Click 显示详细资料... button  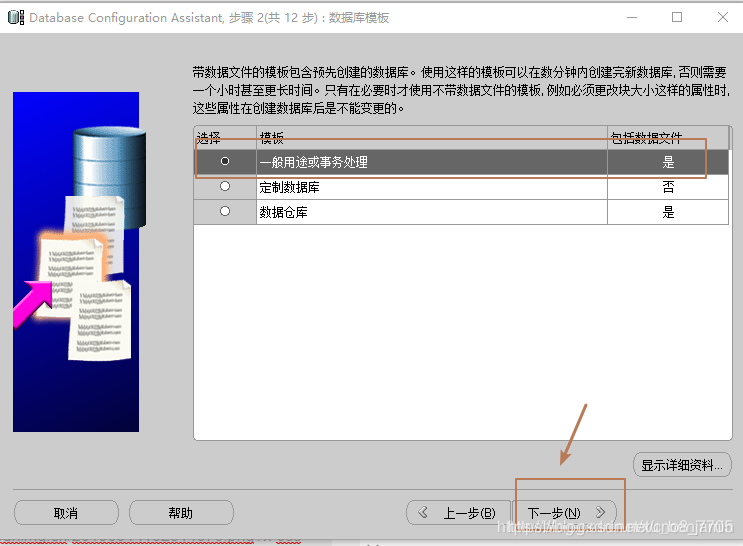coord(682,465)
